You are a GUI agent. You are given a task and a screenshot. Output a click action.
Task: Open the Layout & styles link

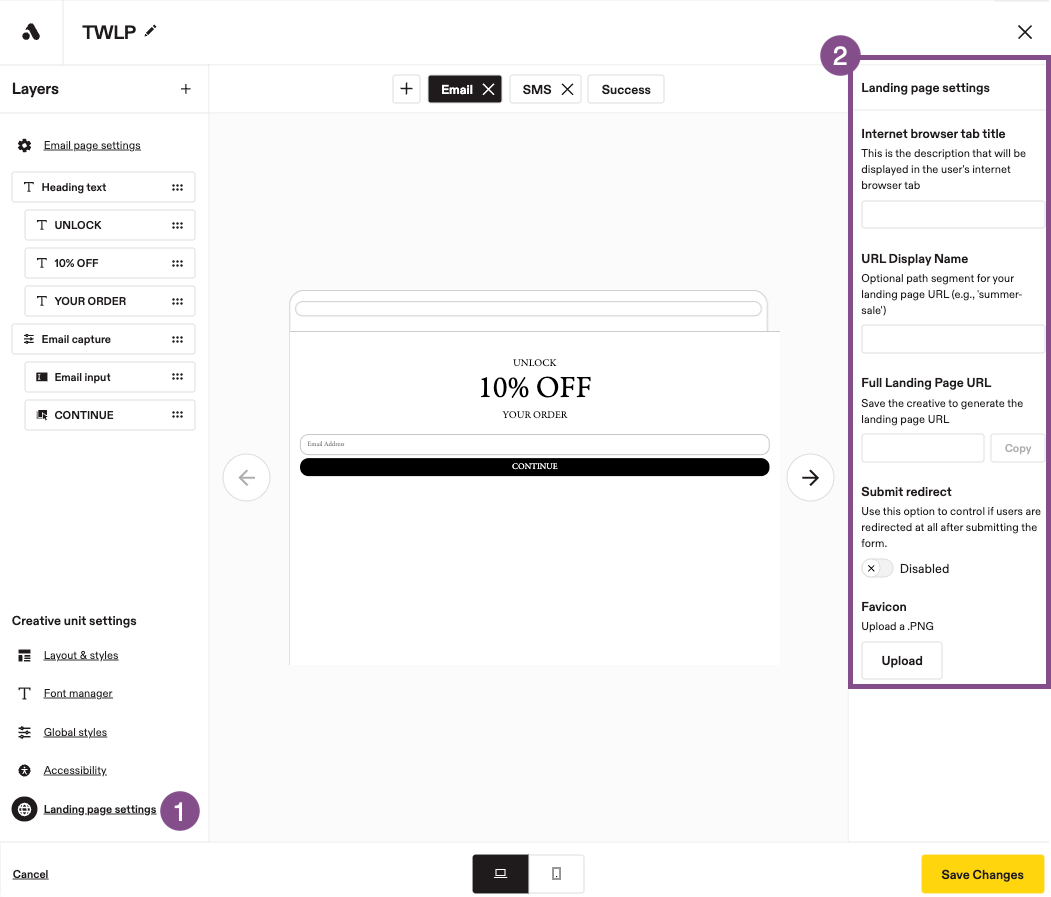click(x=81, y=655)
